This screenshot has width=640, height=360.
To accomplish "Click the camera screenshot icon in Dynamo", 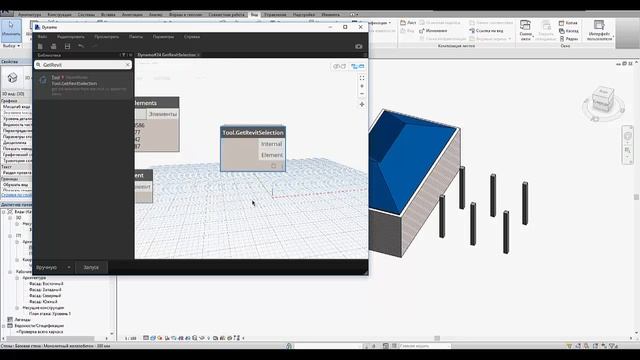I will click(359, 47).
